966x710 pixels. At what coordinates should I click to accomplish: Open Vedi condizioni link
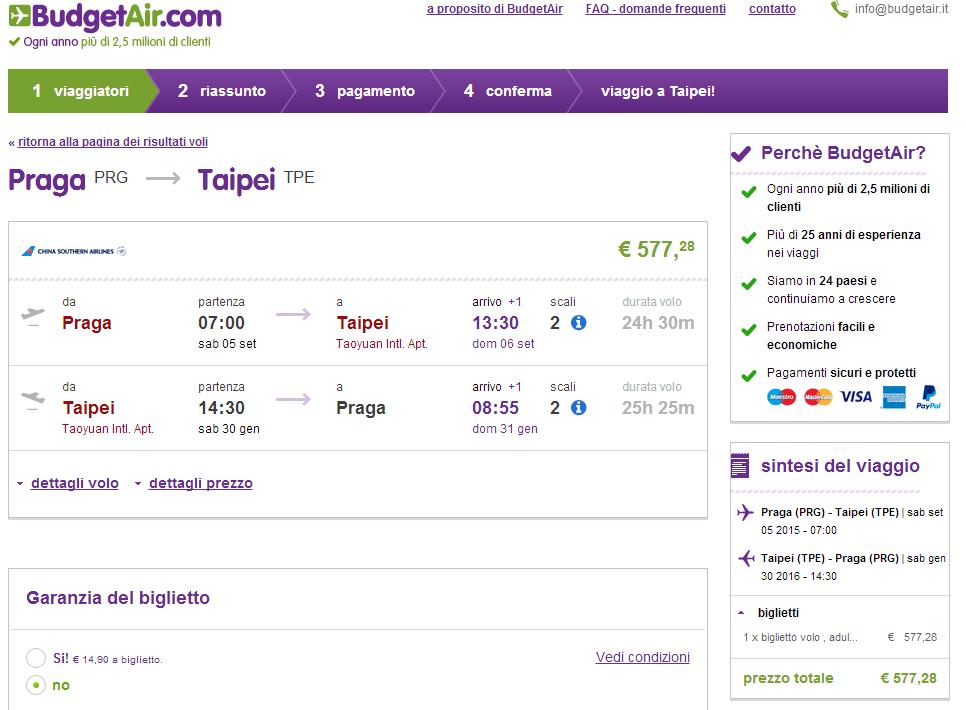[x=643, y=657]
